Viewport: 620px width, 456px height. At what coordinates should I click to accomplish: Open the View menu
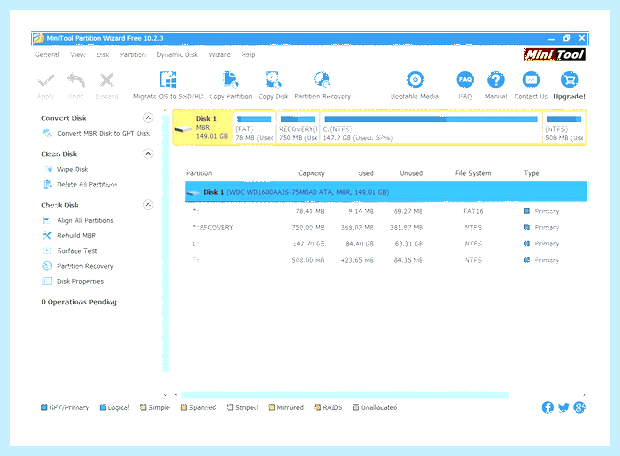pos(78,55)
